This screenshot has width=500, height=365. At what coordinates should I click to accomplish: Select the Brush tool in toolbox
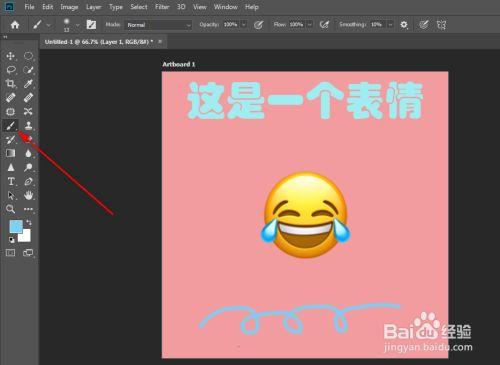pyautogui.click(x=10, y=126)
